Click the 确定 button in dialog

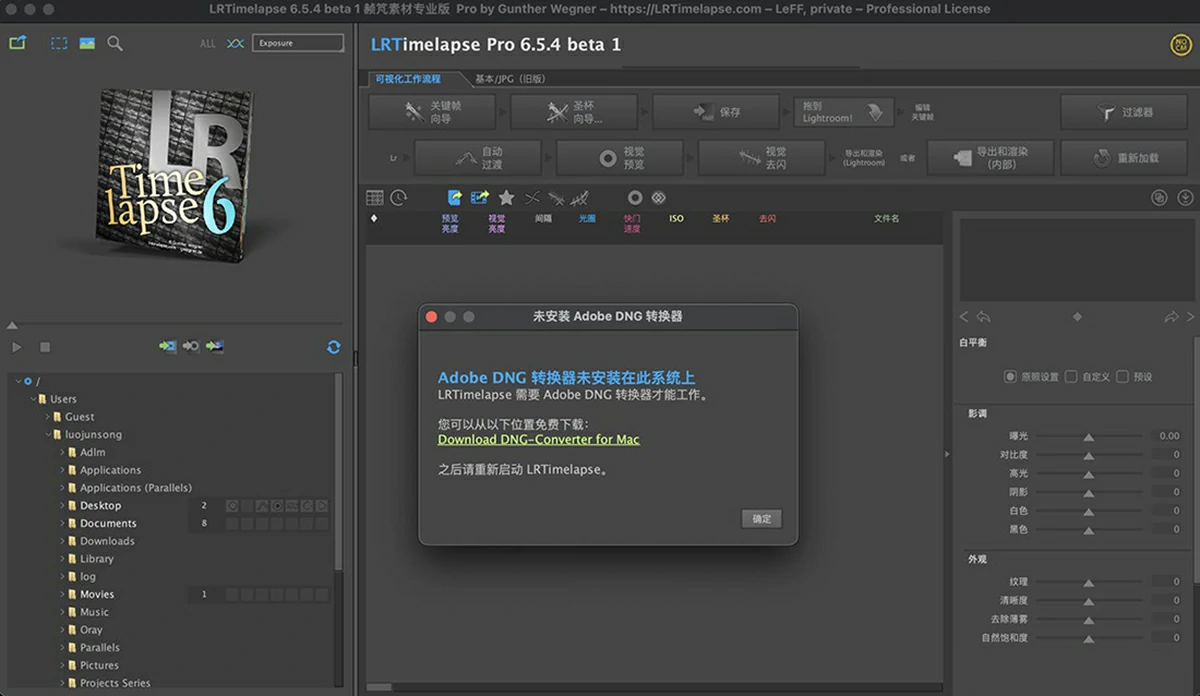(762, 518)
